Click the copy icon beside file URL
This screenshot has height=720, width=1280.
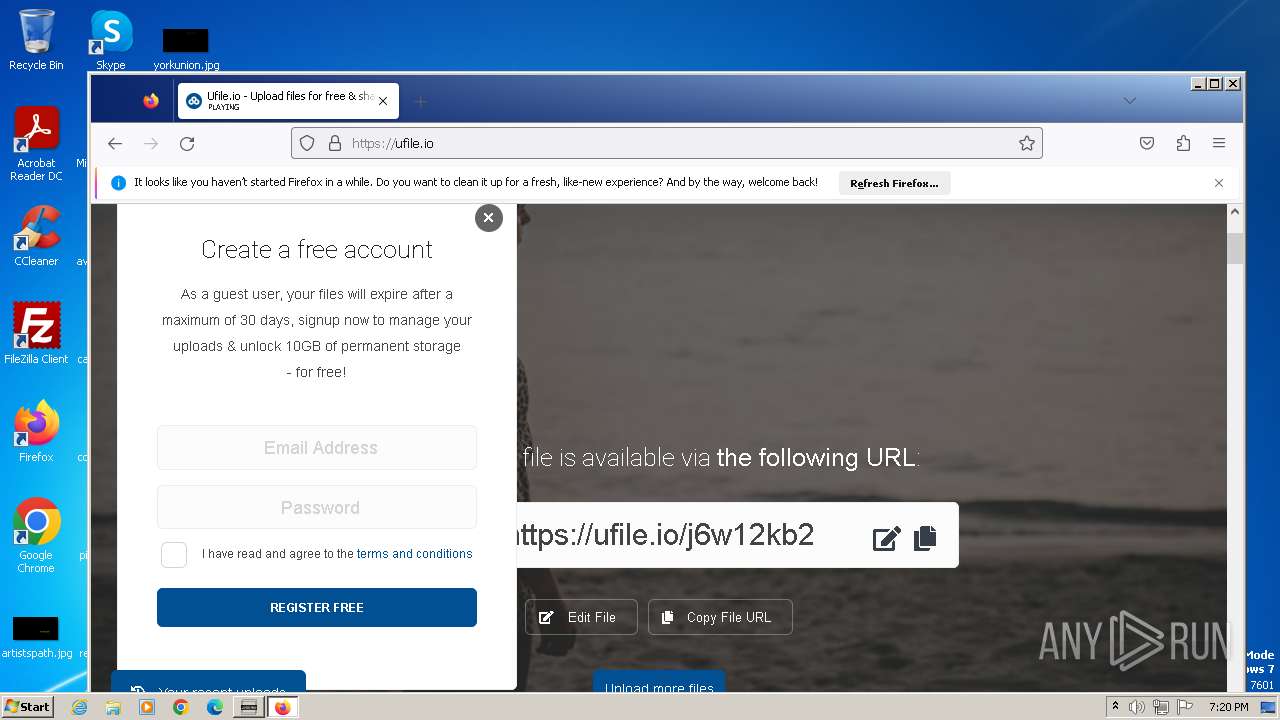[925, 538]
